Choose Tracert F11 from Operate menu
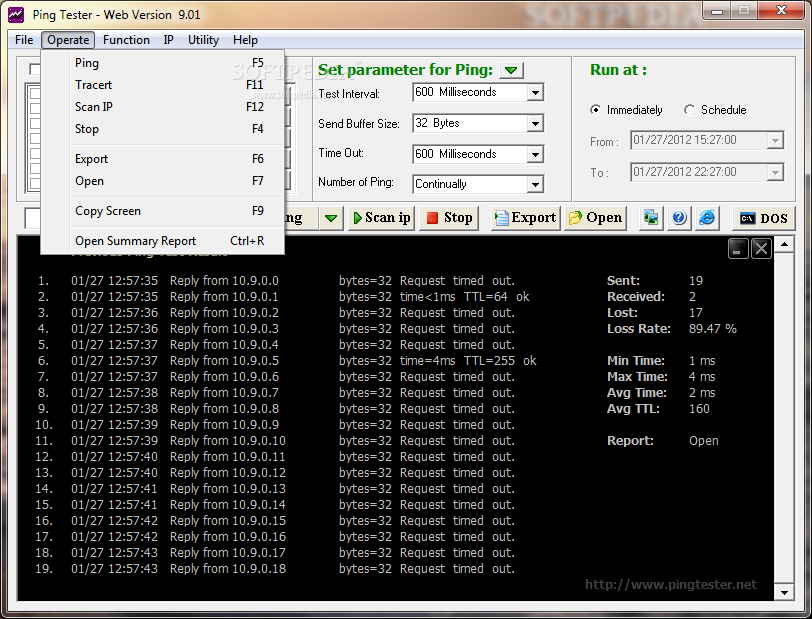Screen dimensions: 812x619 pyautogui.click(x=163, y=85)
